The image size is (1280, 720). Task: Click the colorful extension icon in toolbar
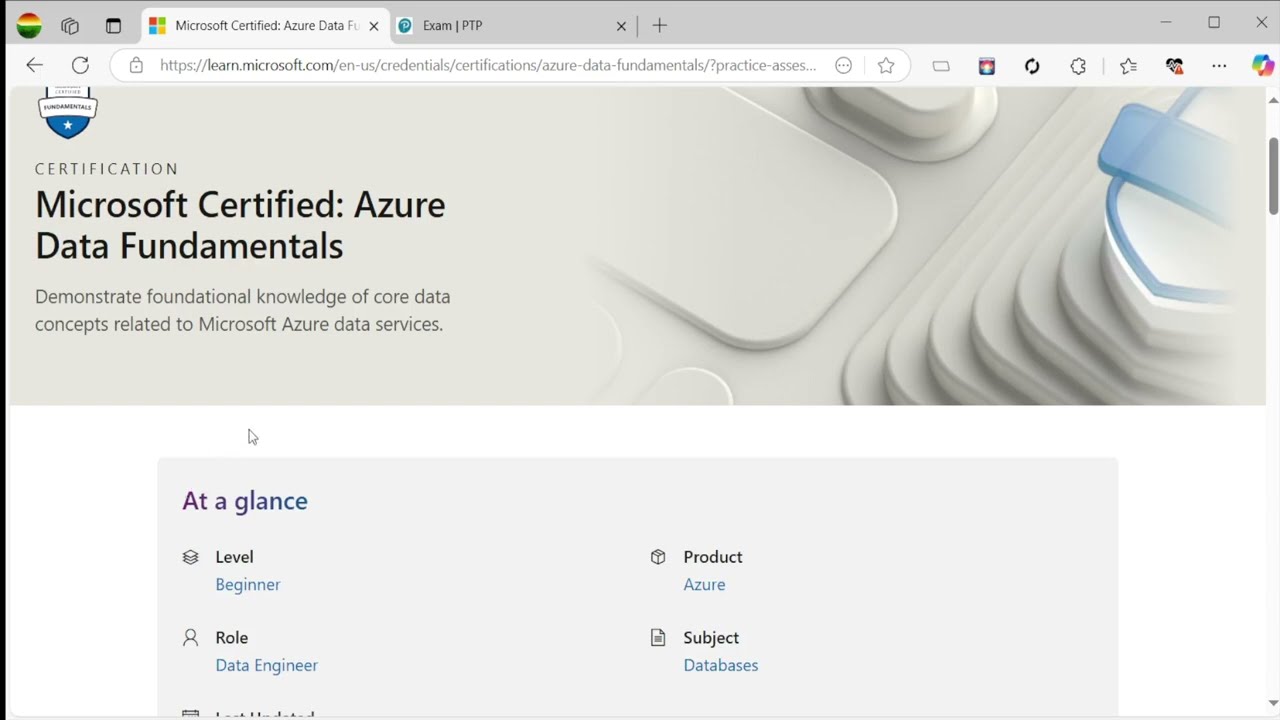(x=987, y=66)
